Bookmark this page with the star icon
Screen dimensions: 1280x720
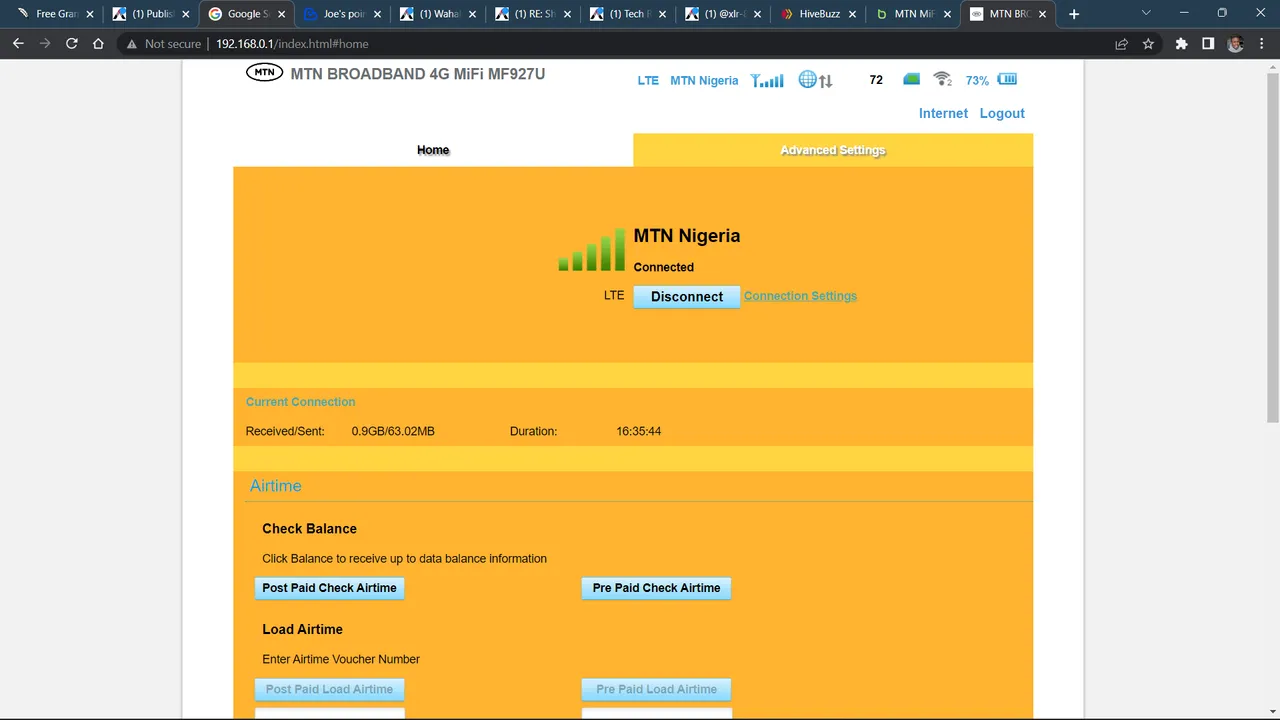[1148, 44]
